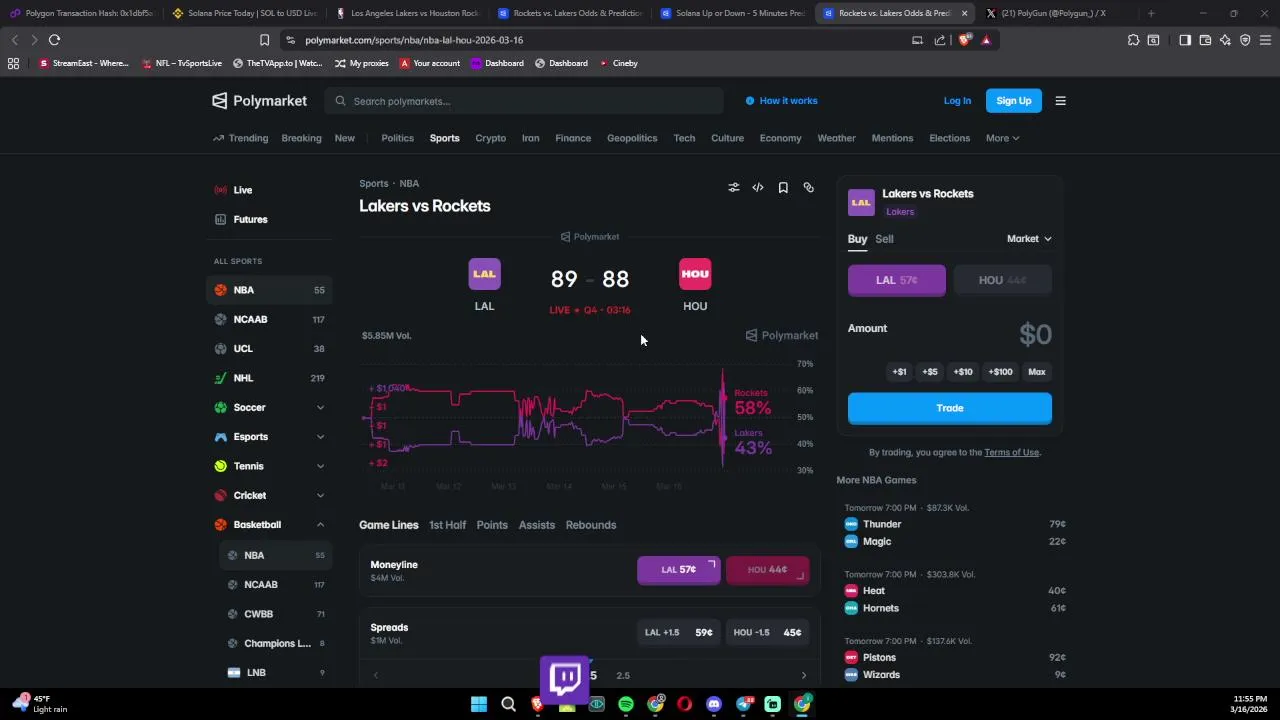This screenshot has height=720, width=1280.
Task: Select LAL 57¢ outcome in trade panel
Action: 897,280
